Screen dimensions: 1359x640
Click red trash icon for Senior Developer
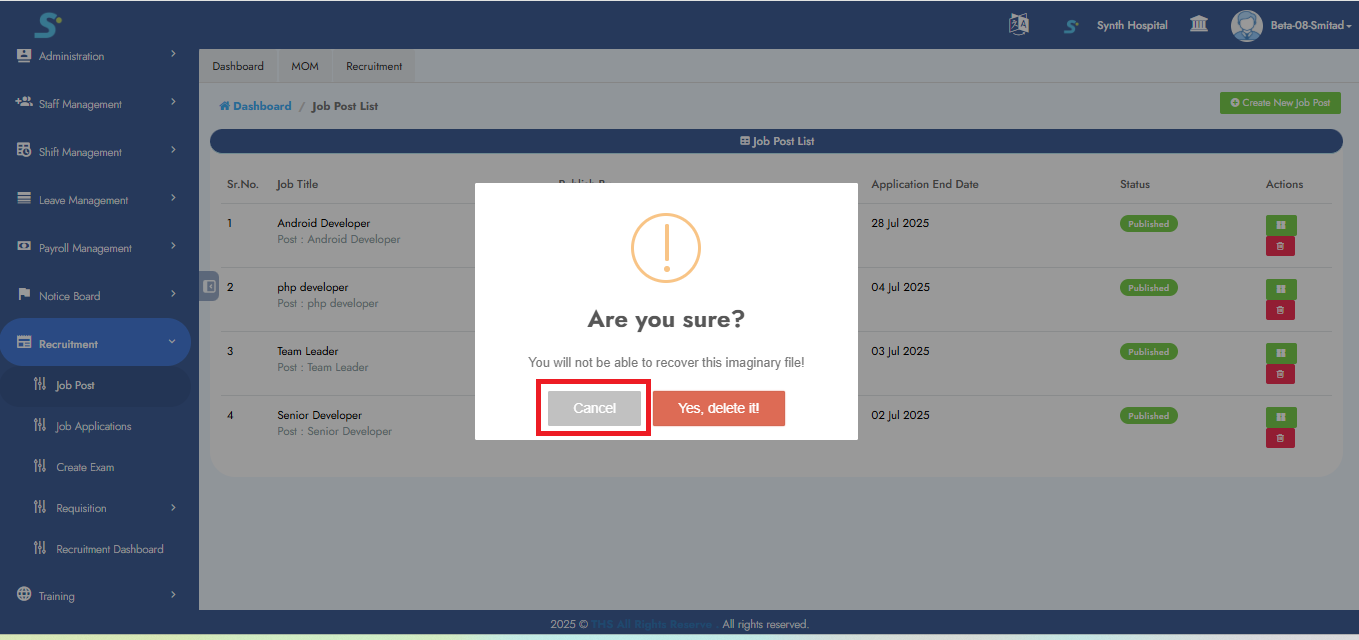pyautogui.click(x=1280, y=438)
